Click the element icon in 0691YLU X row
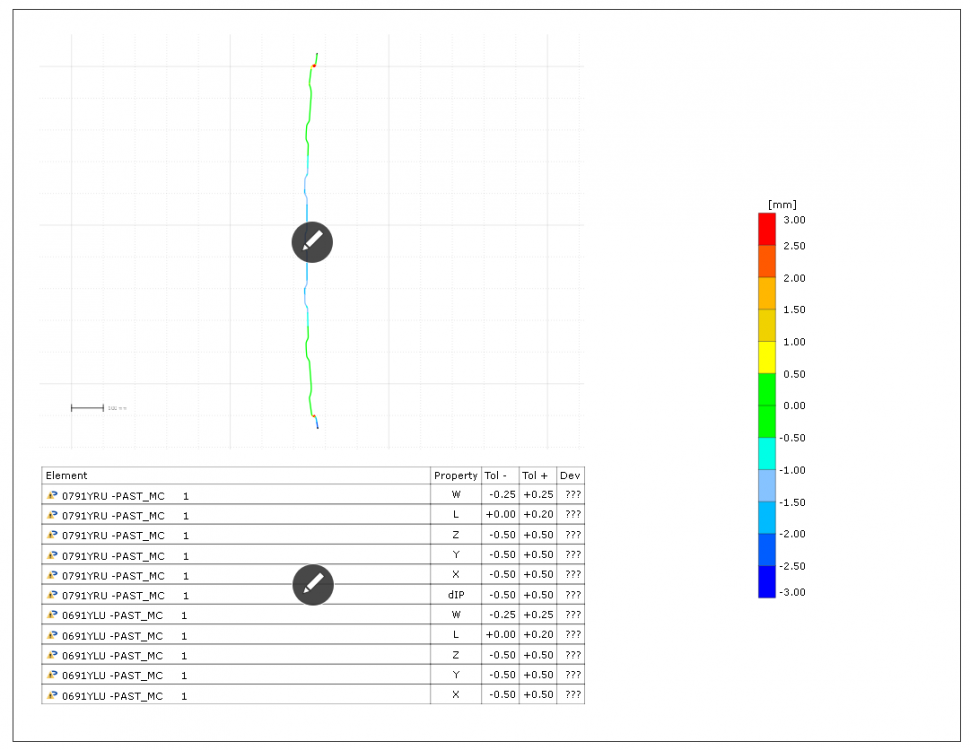 click(x=52, y=695)
